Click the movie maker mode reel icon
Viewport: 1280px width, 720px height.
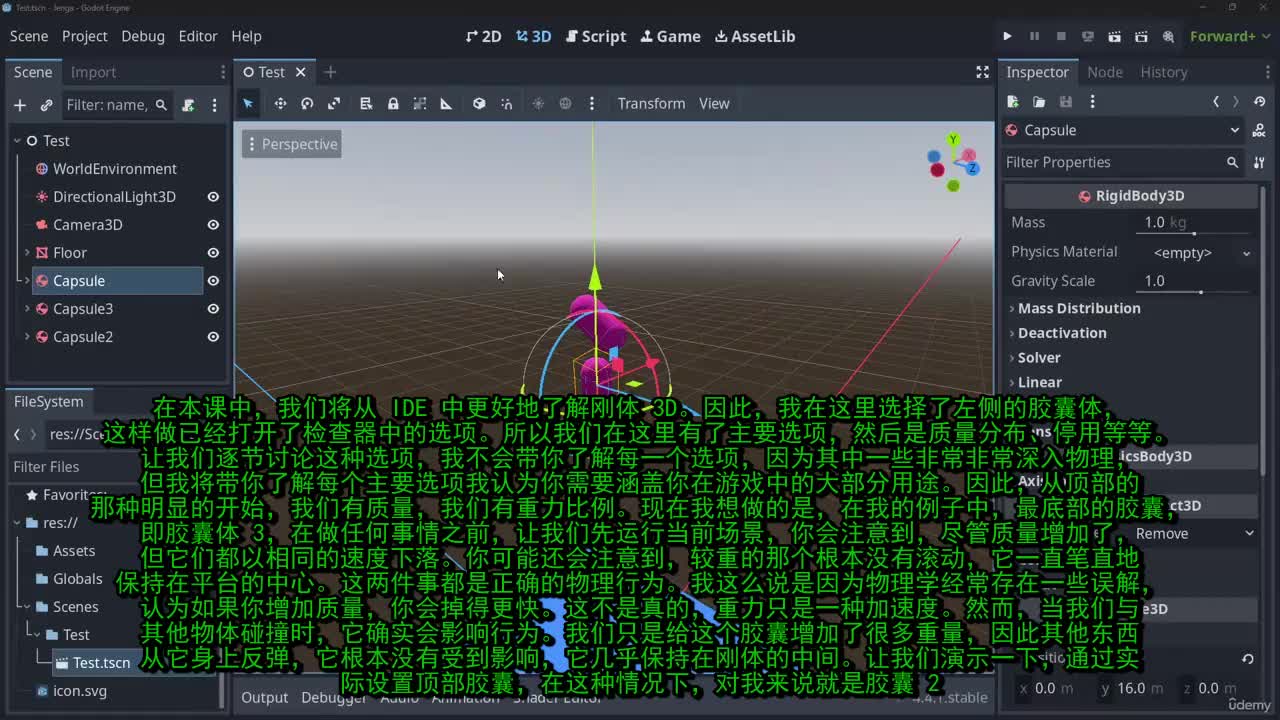point(1168,36)
